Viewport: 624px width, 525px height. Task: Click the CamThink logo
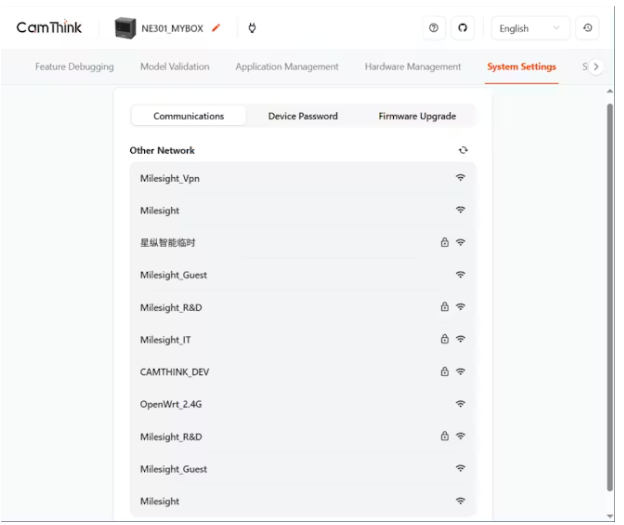[x=49, y=28]
